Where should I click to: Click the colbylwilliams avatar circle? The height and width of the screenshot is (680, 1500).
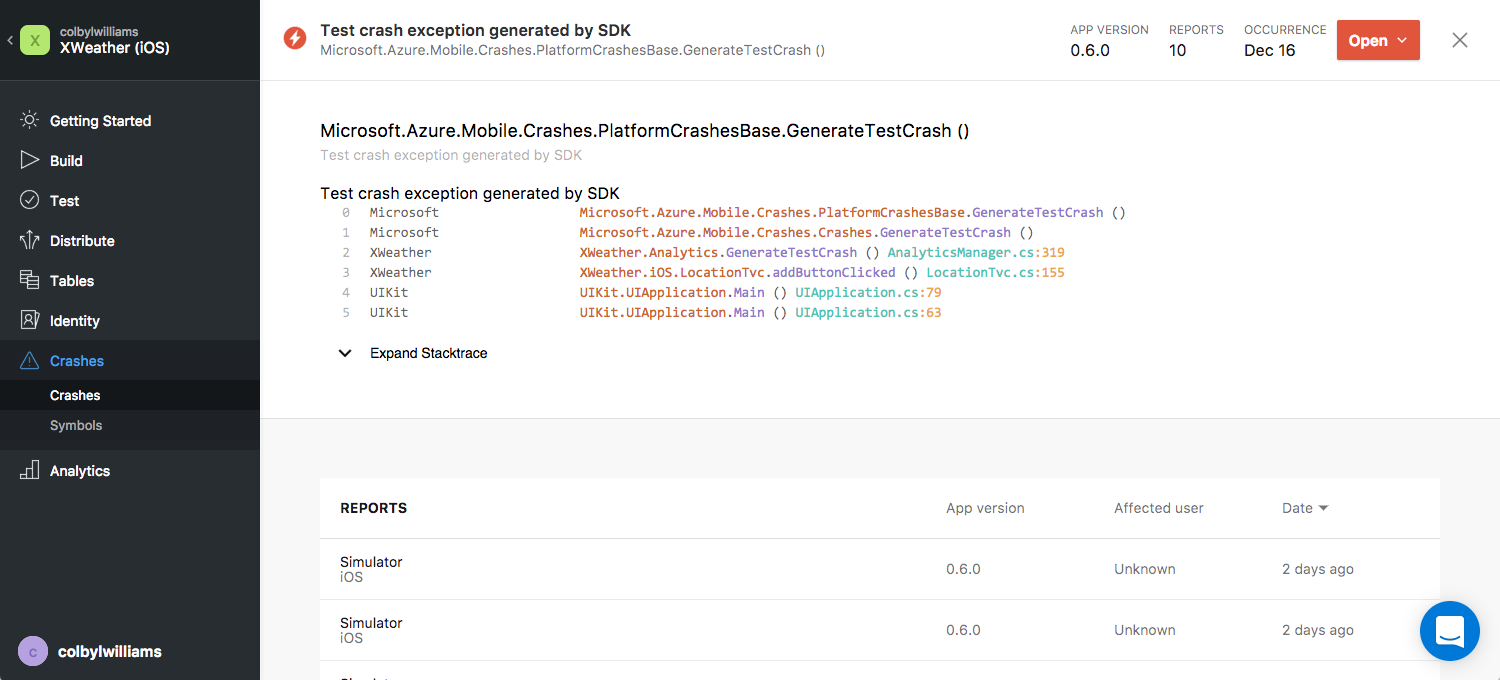[x=33, y=652]
